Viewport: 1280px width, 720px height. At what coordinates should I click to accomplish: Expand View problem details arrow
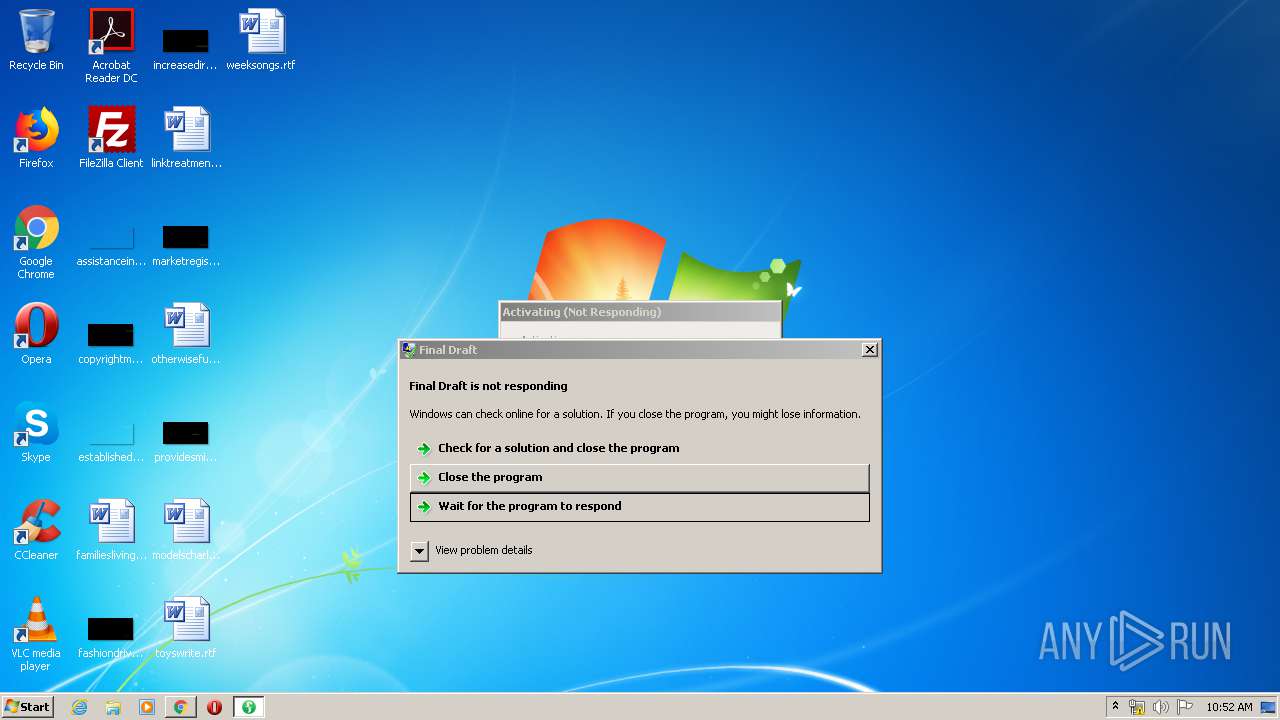pos(419,551)
